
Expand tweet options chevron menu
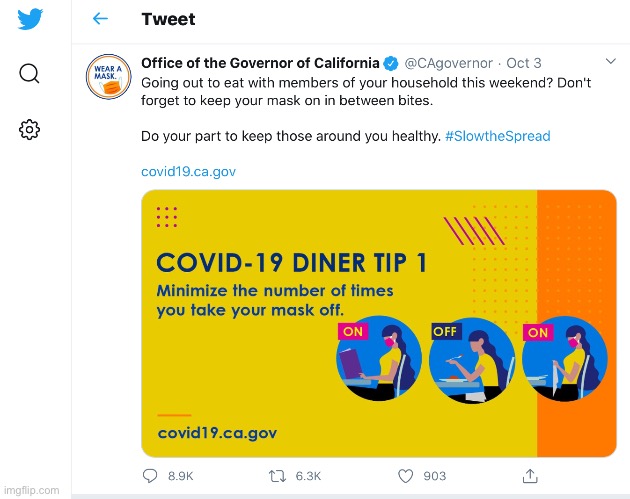point(611,63)
